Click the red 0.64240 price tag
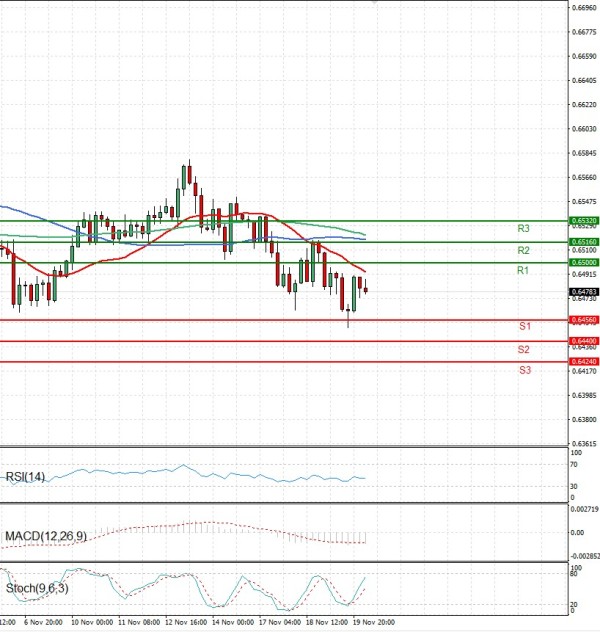Viewport: 600px width, 632px height. point(584,361)
